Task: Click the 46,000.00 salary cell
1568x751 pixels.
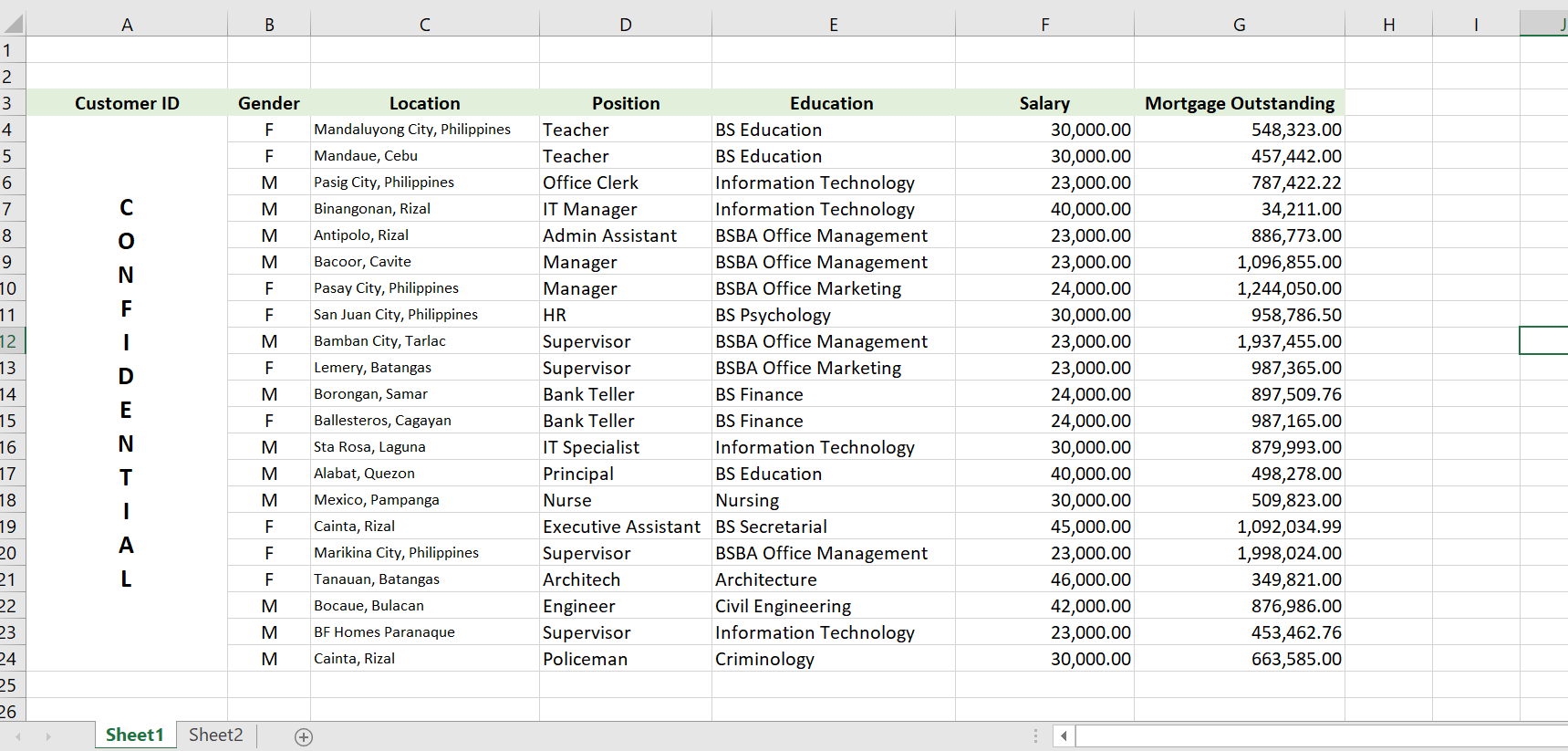Action: (x=1090, y=579)
